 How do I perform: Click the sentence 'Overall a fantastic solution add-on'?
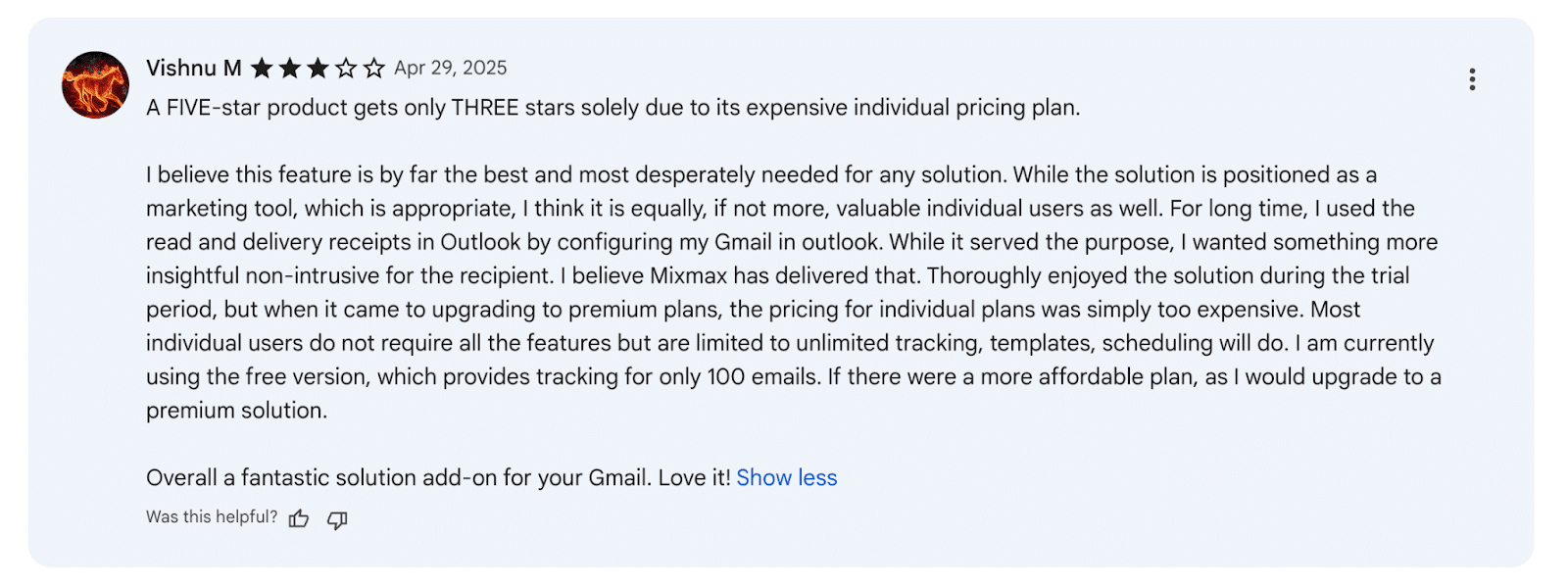(x=438, y=477)
